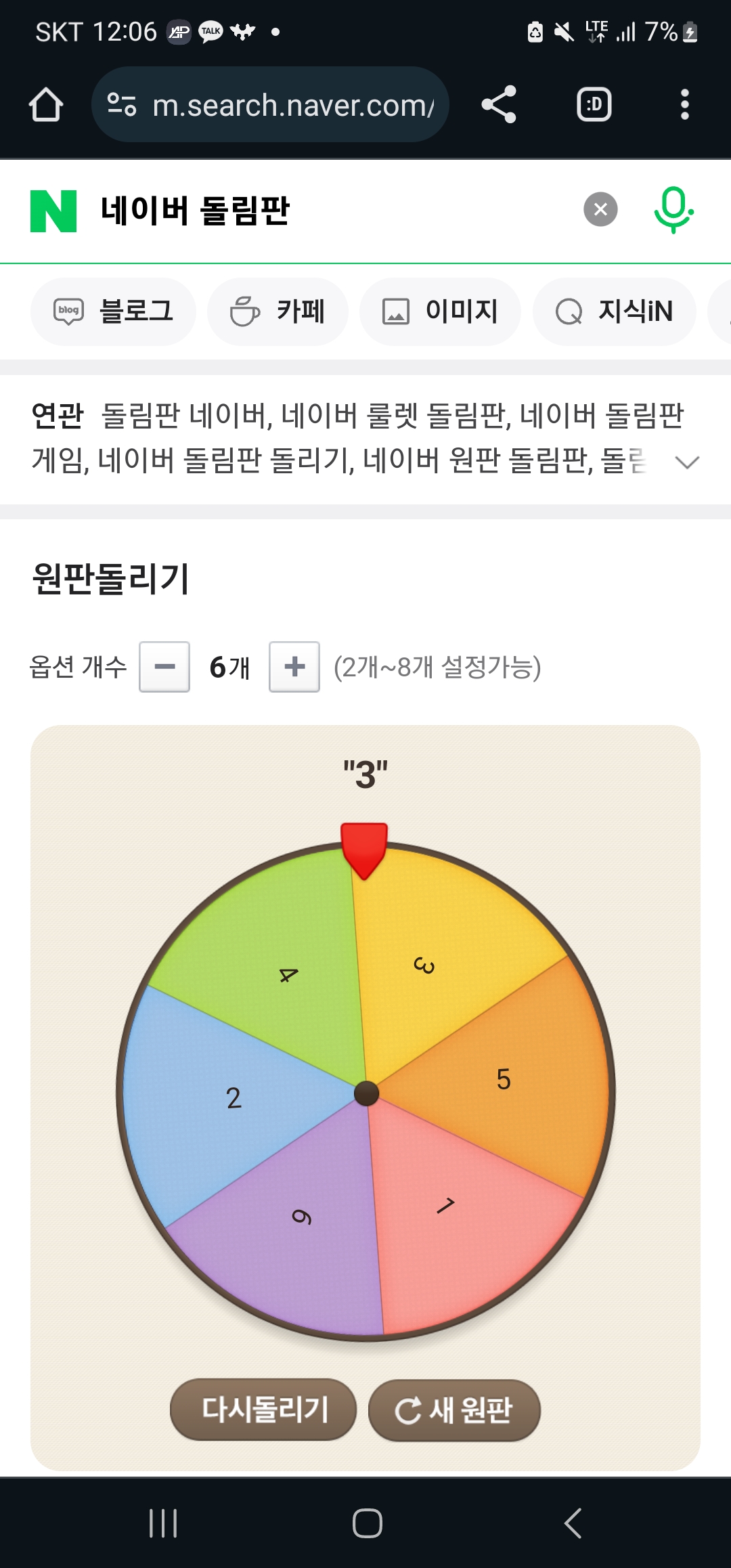731x1568 pixels.
Task: Activate the green voice search microphone
Action: 673,210
